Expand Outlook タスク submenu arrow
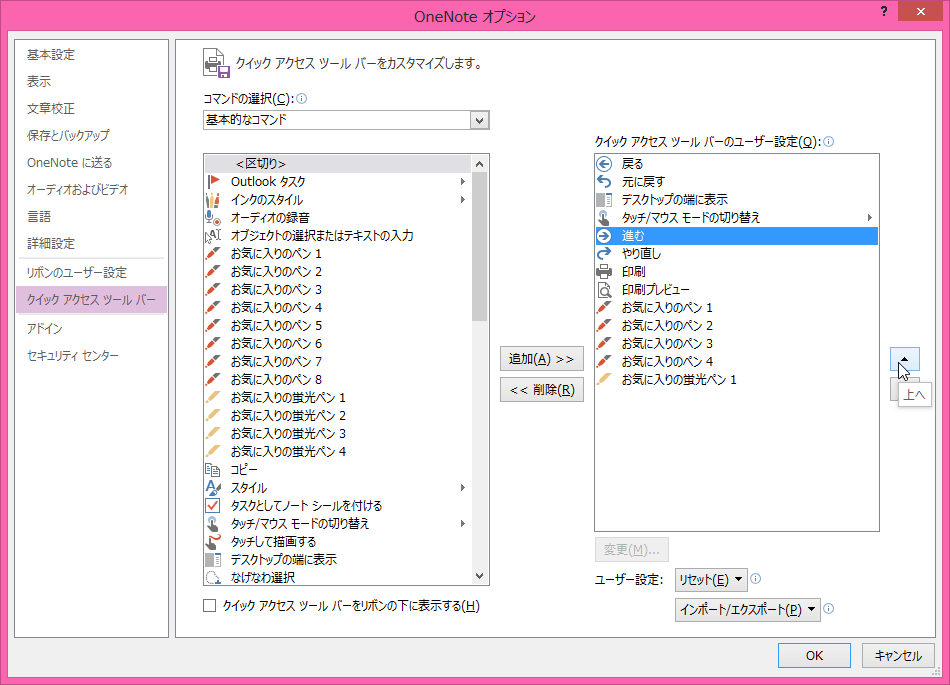This screenshot has height=685, width=950. (463, 182)
